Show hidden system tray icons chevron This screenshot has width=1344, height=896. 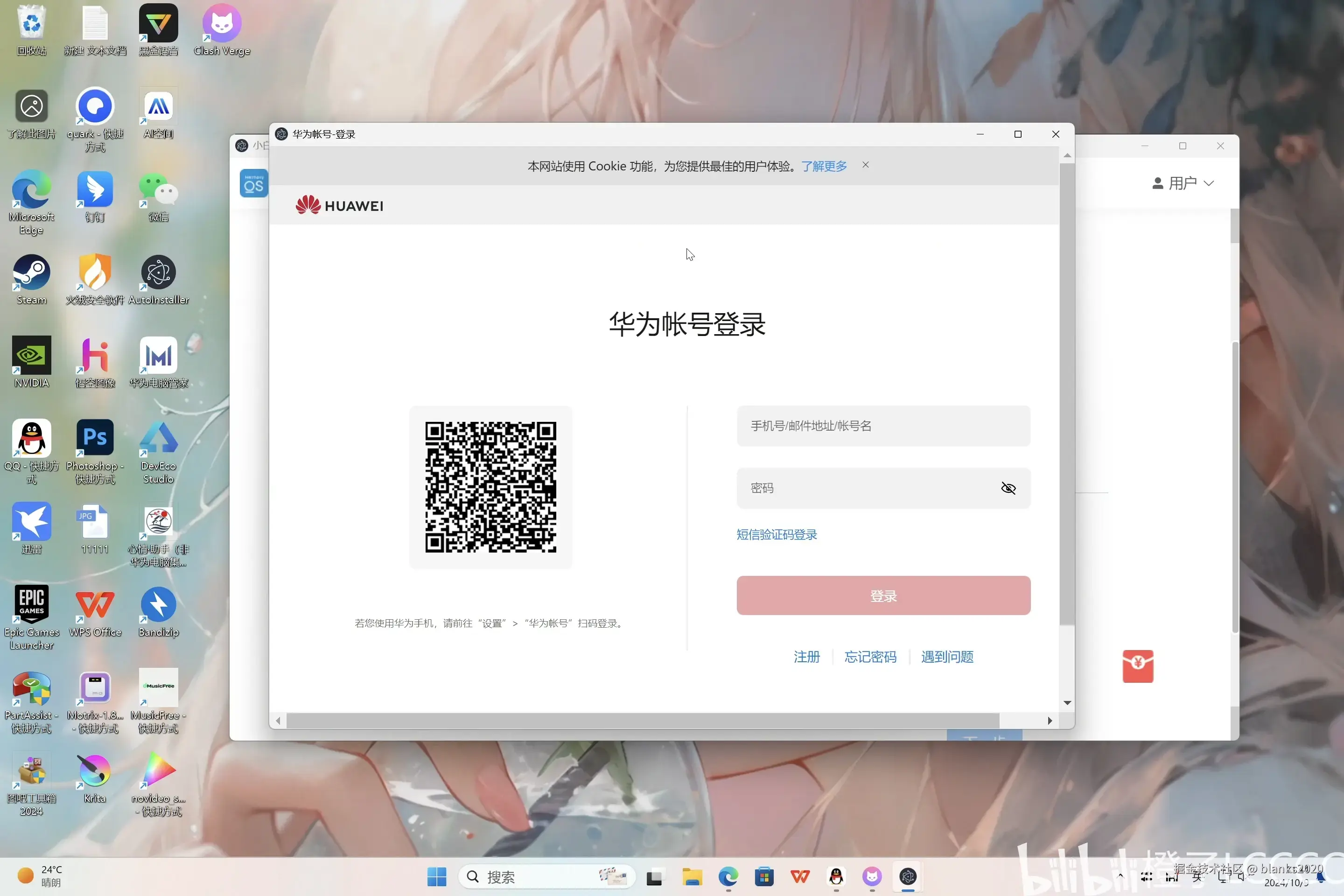(1120, 875)
